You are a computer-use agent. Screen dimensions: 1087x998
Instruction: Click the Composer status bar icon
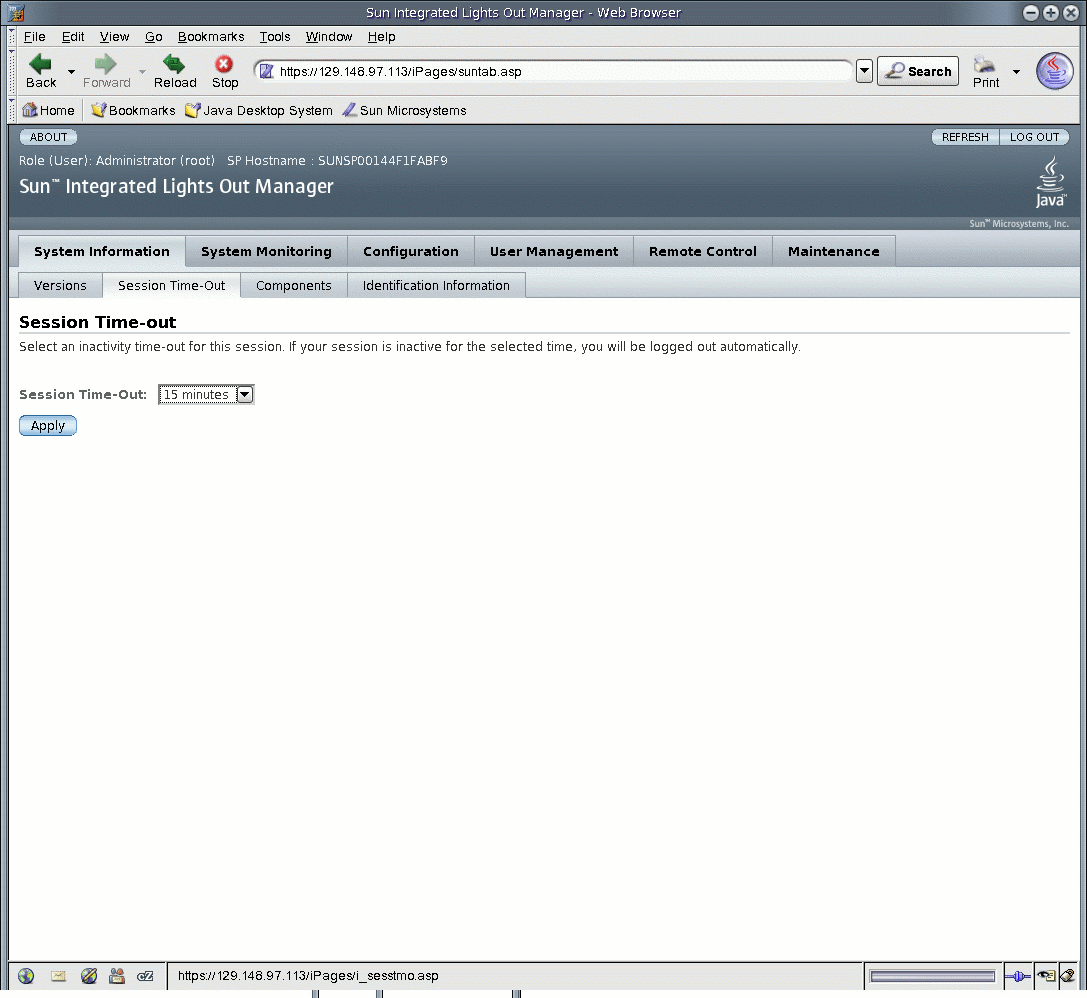coord(89,976)
